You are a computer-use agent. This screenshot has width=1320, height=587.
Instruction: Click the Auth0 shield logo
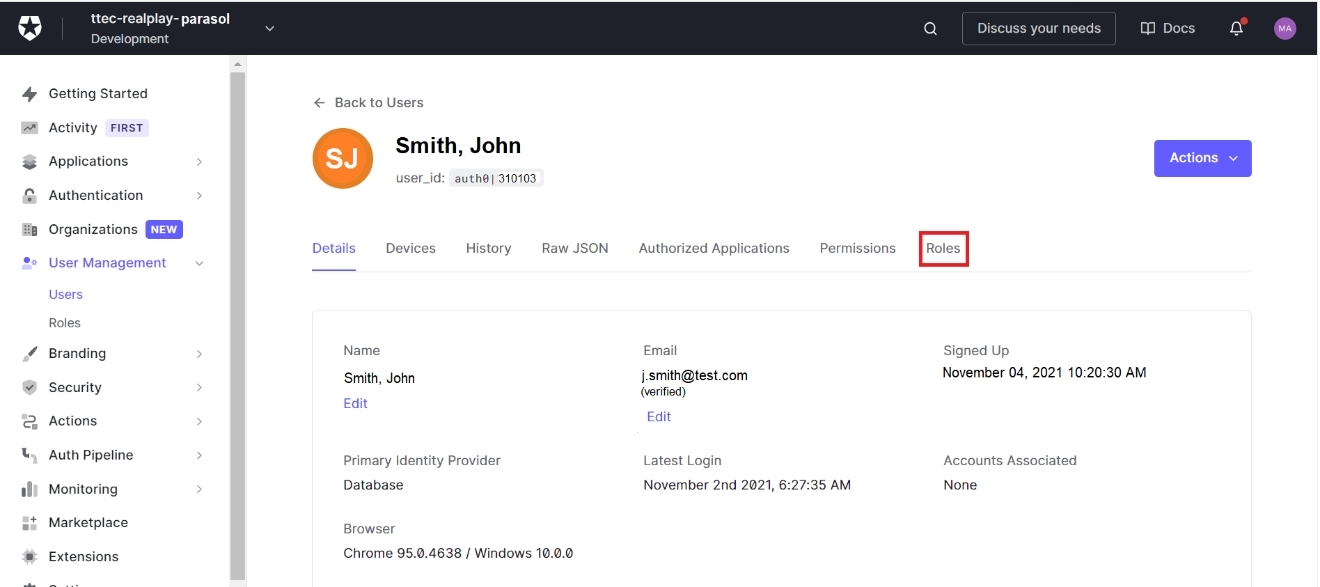point(30,29)
